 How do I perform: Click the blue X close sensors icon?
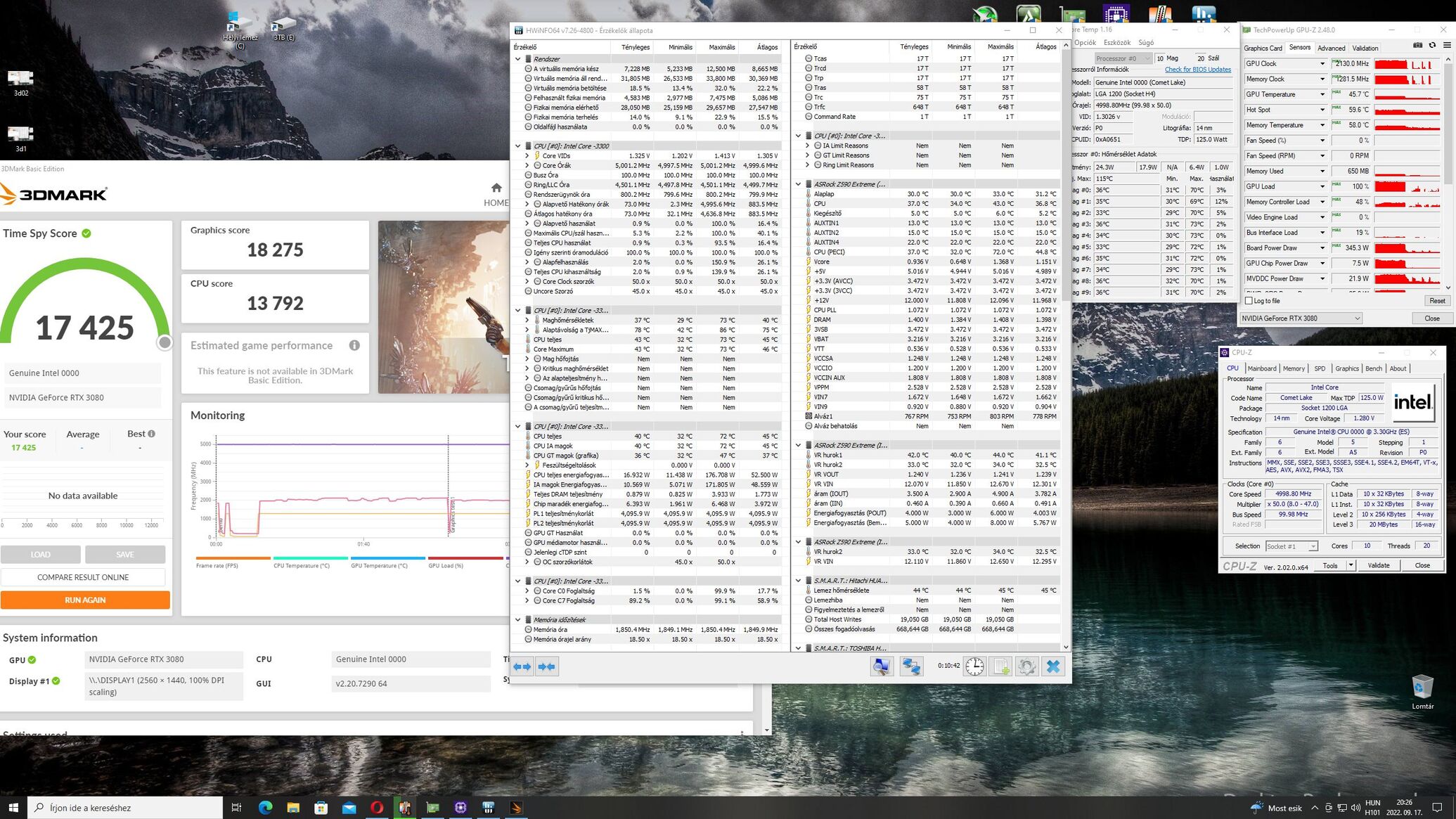[x=1052, y=666]
